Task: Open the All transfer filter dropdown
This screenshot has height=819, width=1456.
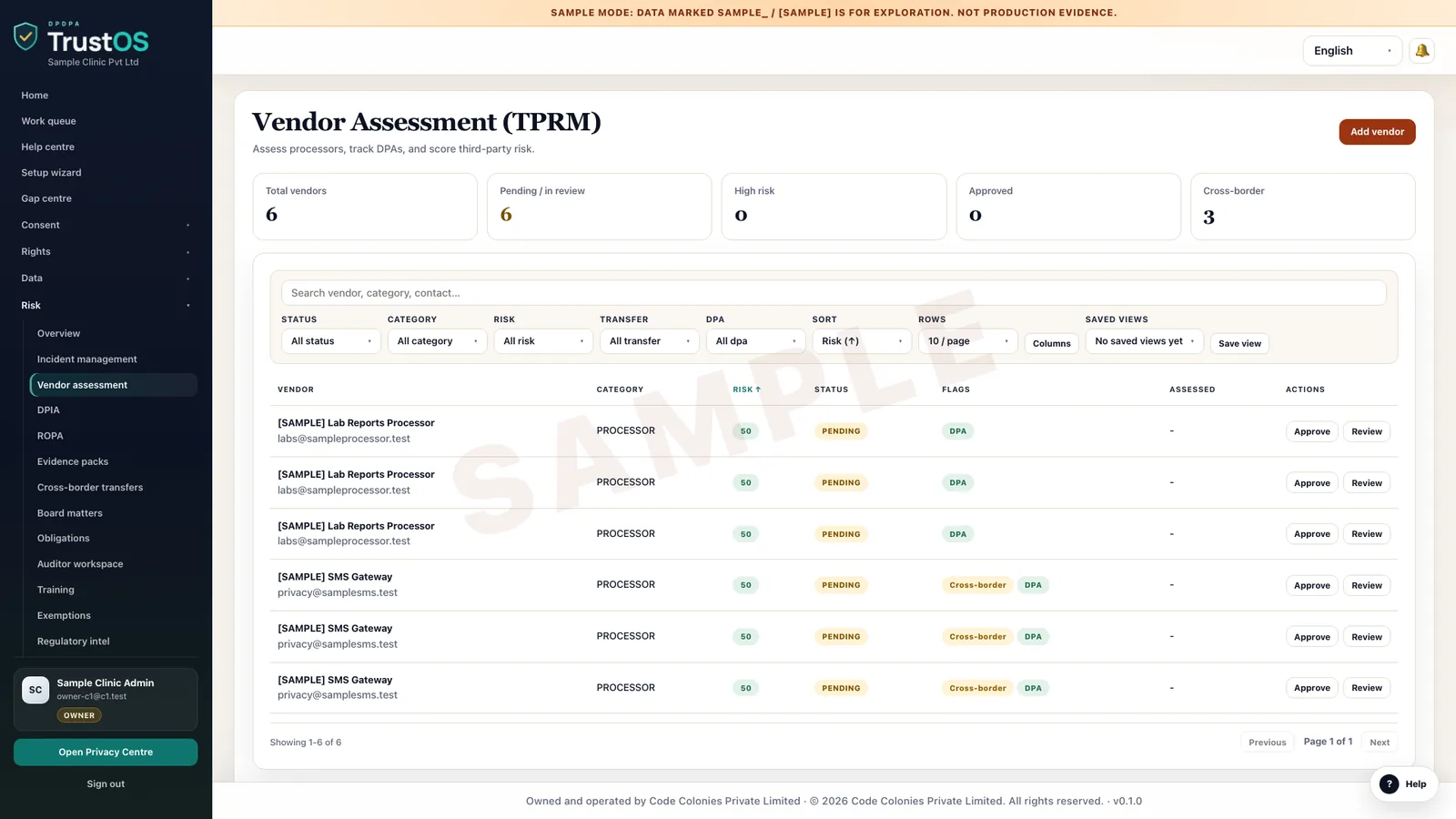Action: click(650, 341)
